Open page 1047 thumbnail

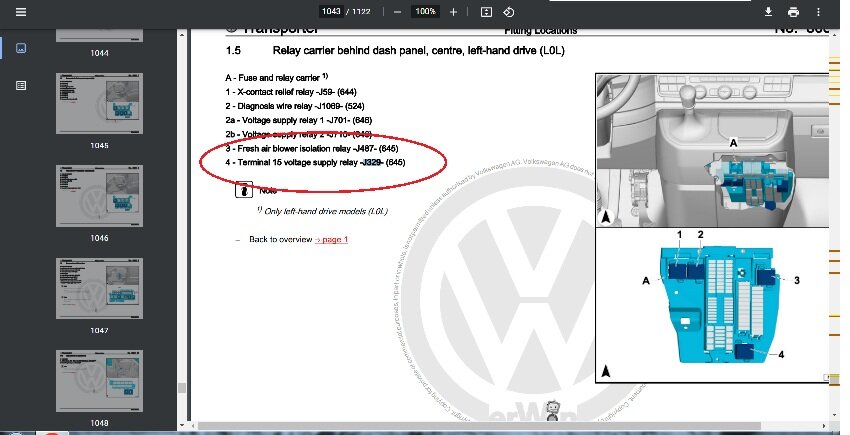(x=99, y=288)
